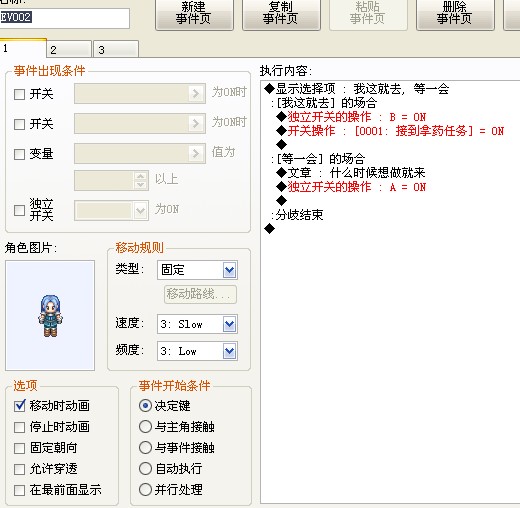This screenshot has height=508, width=520.
Task: Select the 分歧结束 line
Action: click(x=297, y=215)
